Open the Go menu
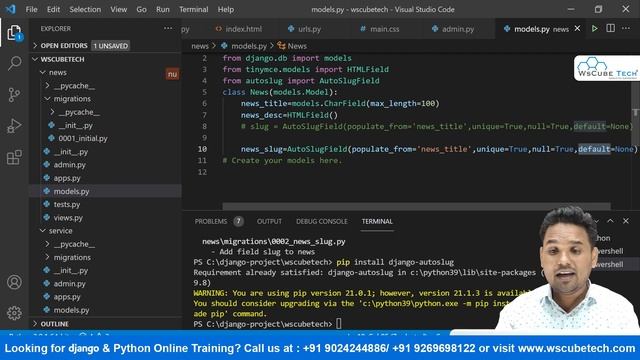 (141, 9)
